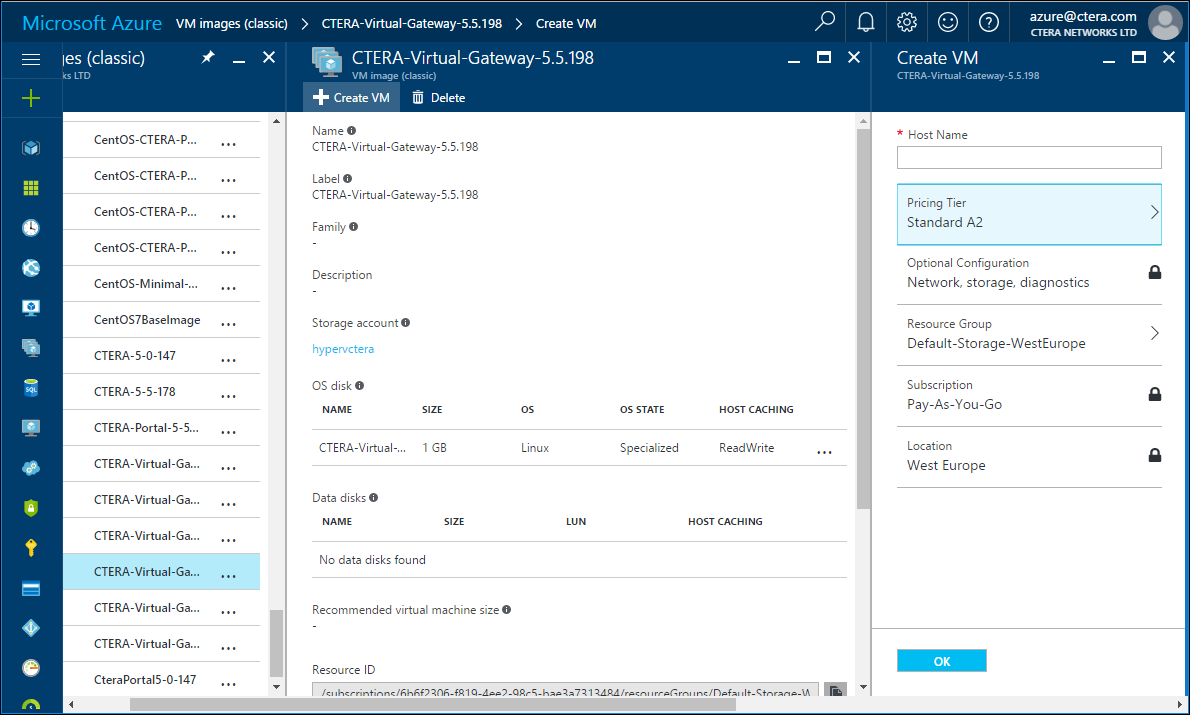Click the Create VM toolbar button
The height and width of the screenshot is (715, 1190).
pos(351,97)
